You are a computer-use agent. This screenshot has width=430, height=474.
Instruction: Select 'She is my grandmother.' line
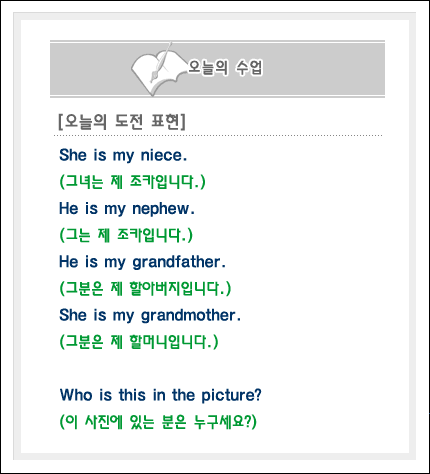pyautogui.click(x=150, y=315)
